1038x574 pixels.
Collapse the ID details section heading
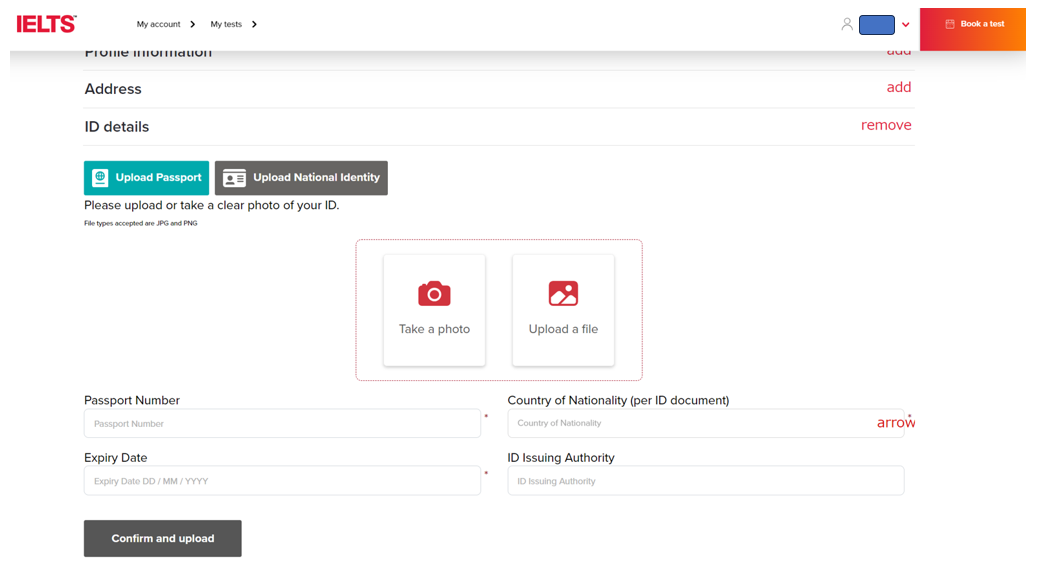pos(117,126)
